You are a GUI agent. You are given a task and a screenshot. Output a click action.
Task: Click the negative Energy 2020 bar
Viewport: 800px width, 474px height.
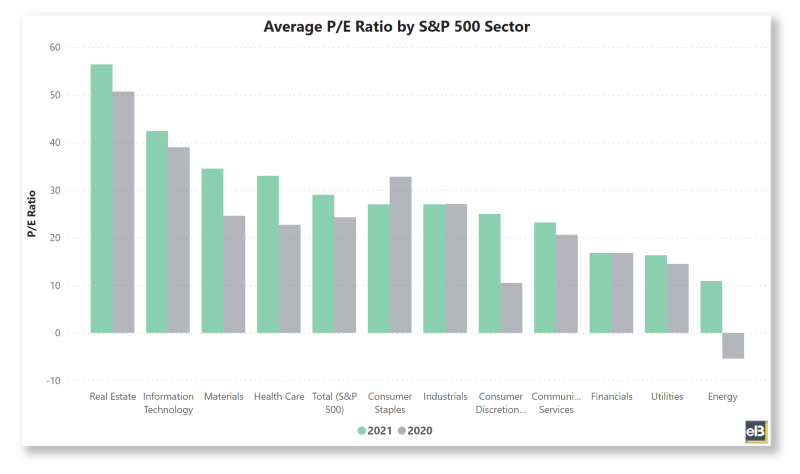coord(733,345)
